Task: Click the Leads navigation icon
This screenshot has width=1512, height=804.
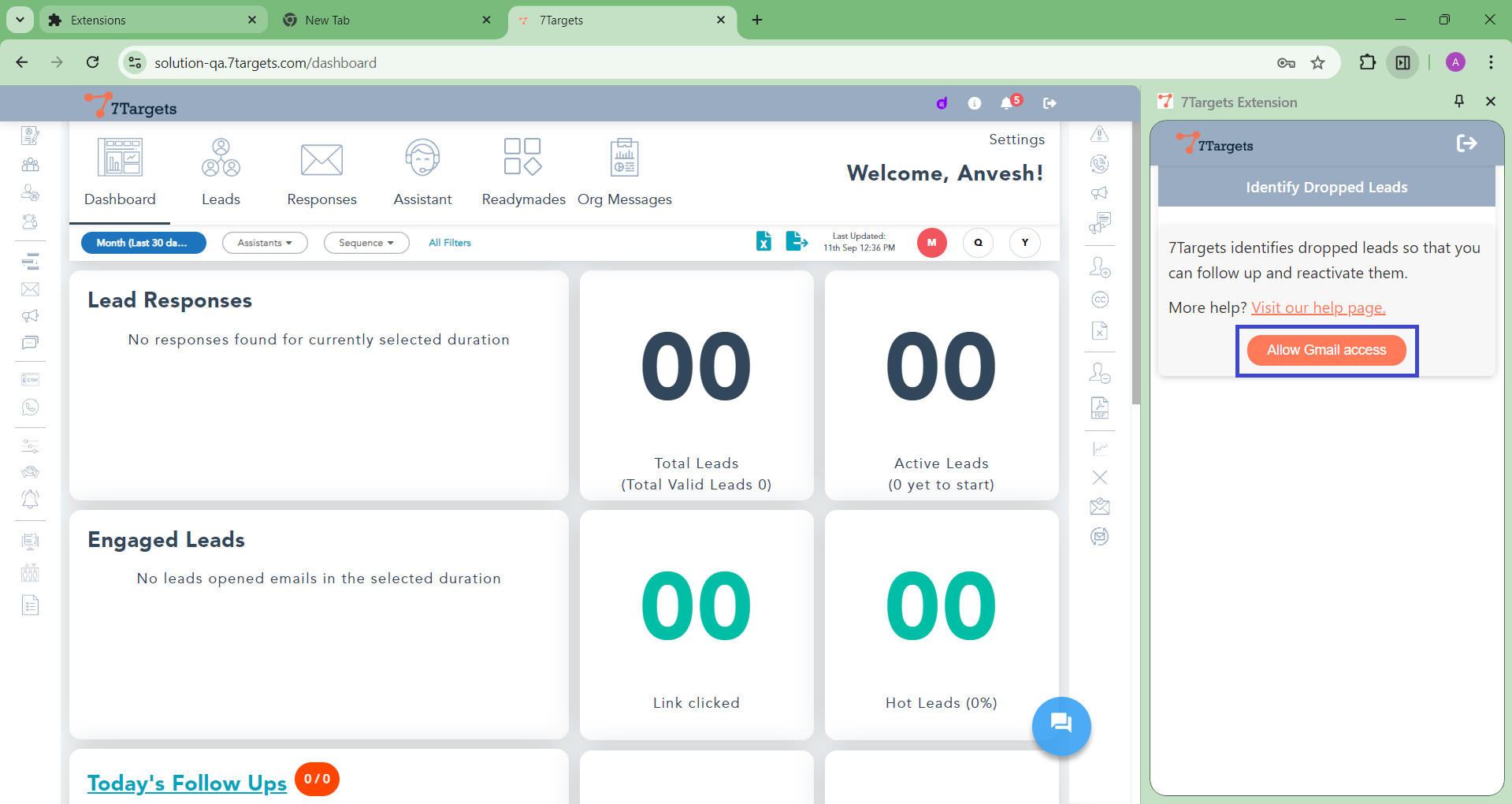Action: 221,158
